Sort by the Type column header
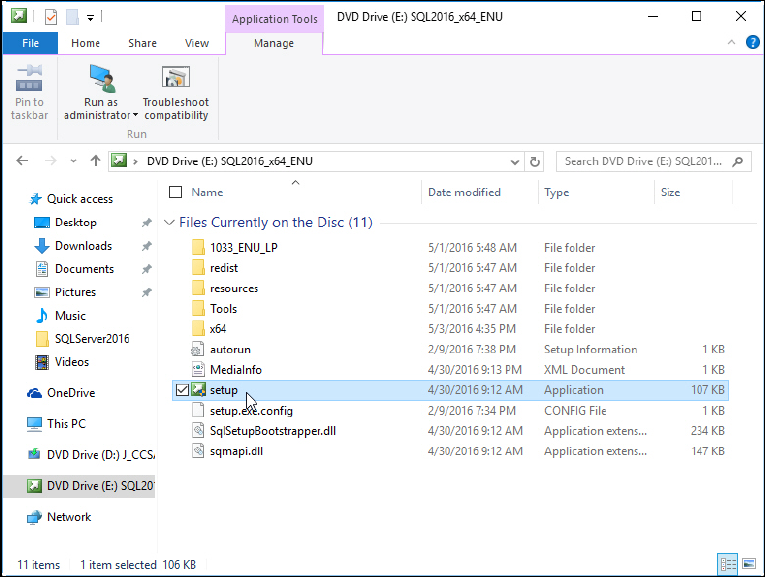Screen dimensions: 765x577 tap(557, 192)
